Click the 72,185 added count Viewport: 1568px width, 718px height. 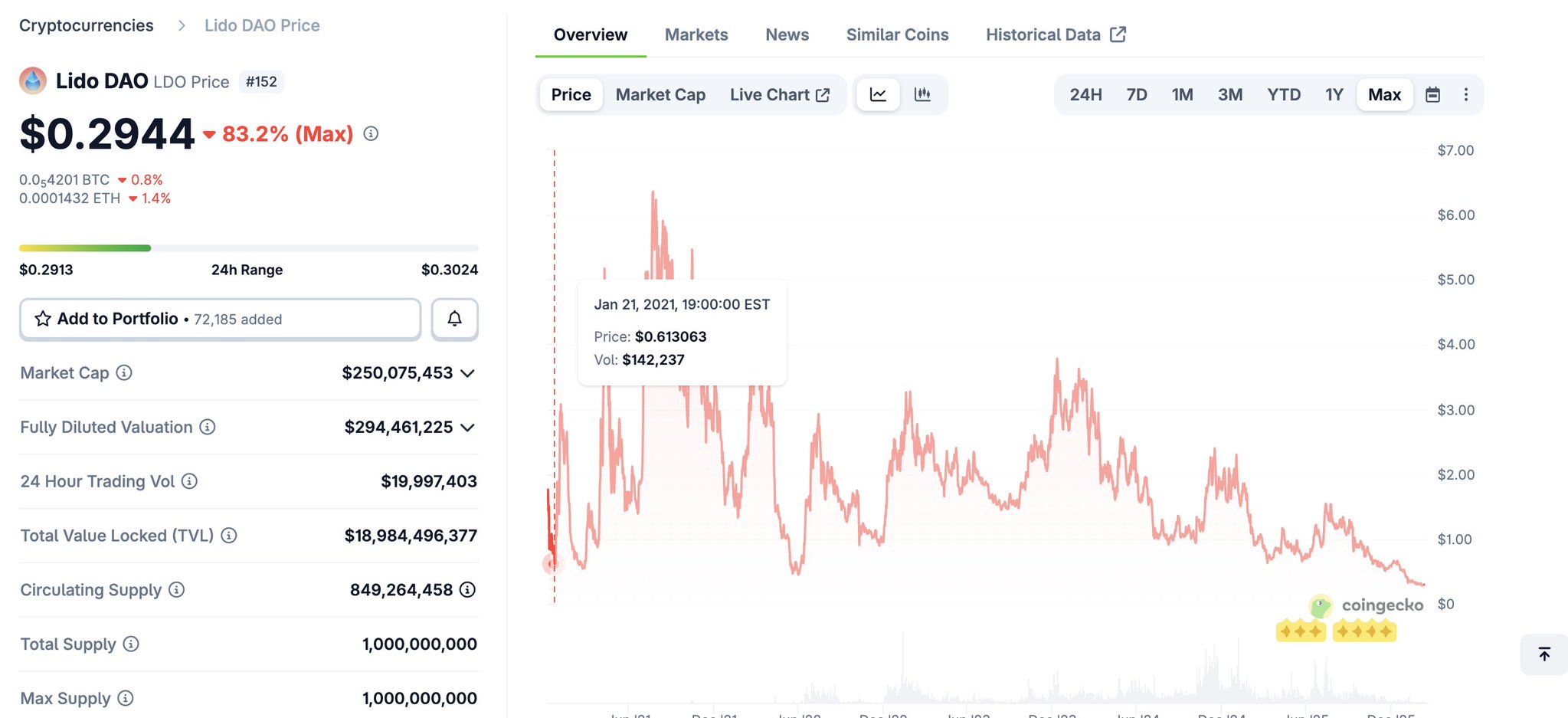point(237,320)
